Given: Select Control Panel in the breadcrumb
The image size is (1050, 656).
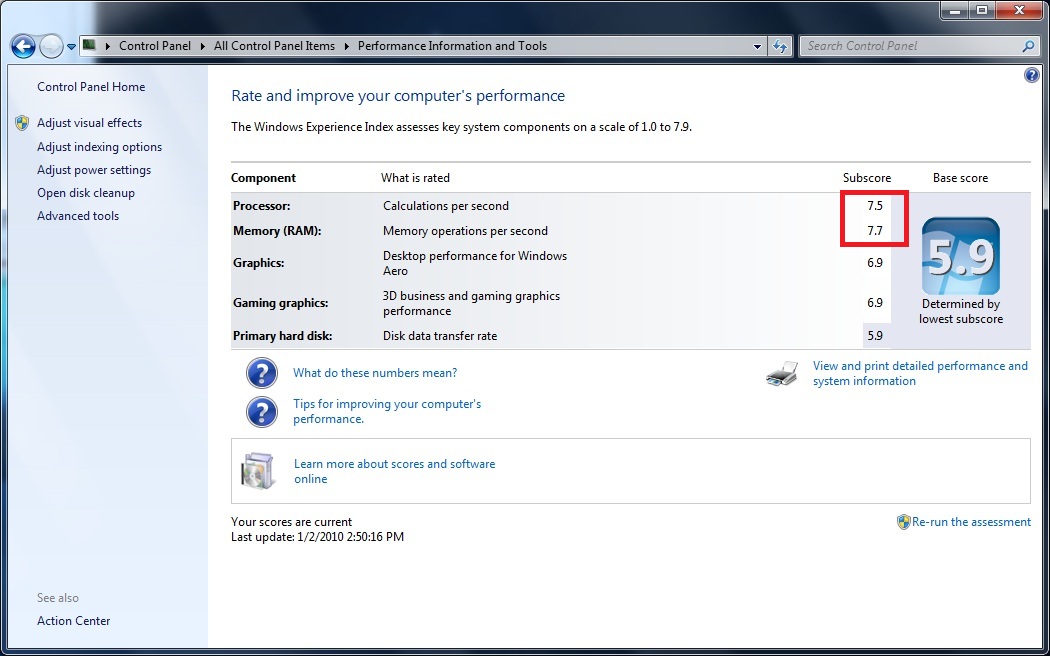Looking at the screenshot, I should [155, 46].
